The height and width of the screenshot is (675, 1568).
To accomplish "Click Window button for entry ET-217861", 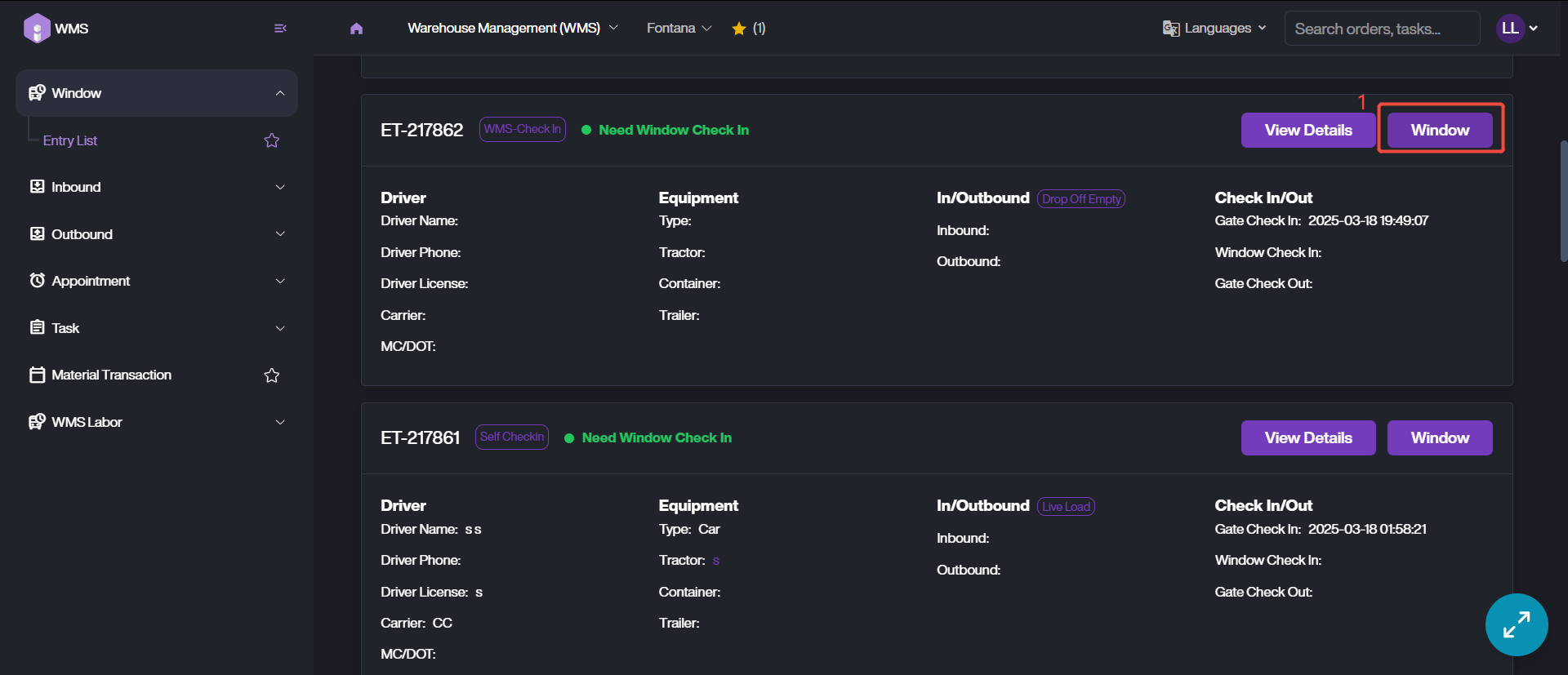I will (1439, 438).
